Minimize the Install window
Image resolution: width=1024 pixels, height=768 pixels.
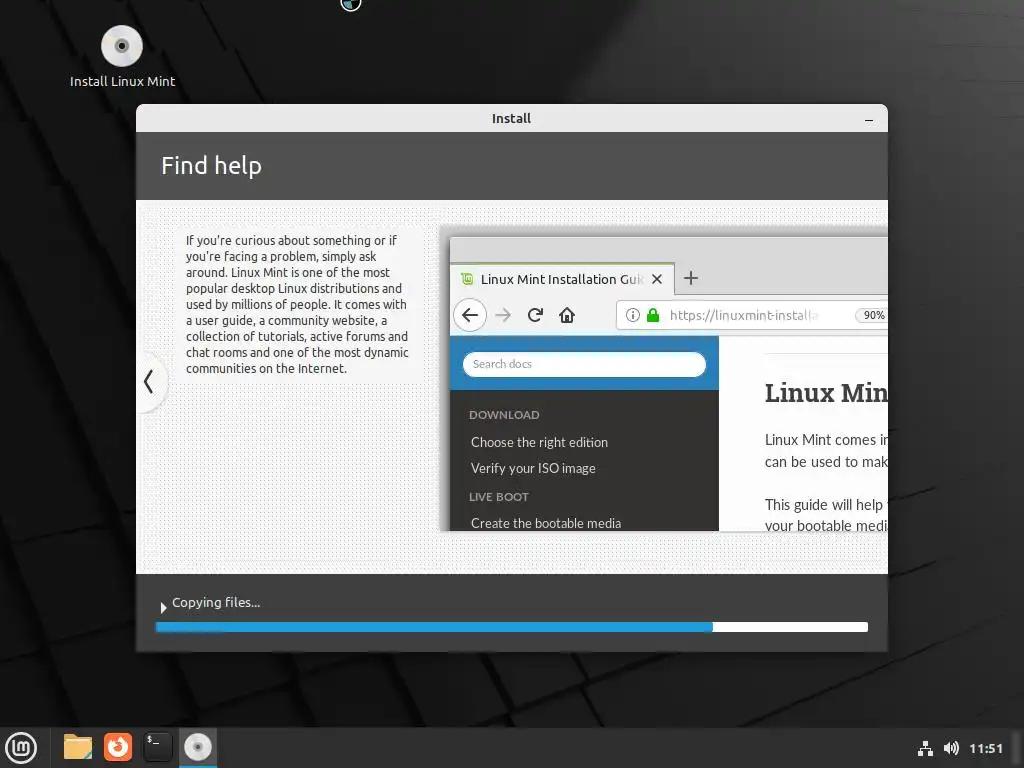[869, 120]
